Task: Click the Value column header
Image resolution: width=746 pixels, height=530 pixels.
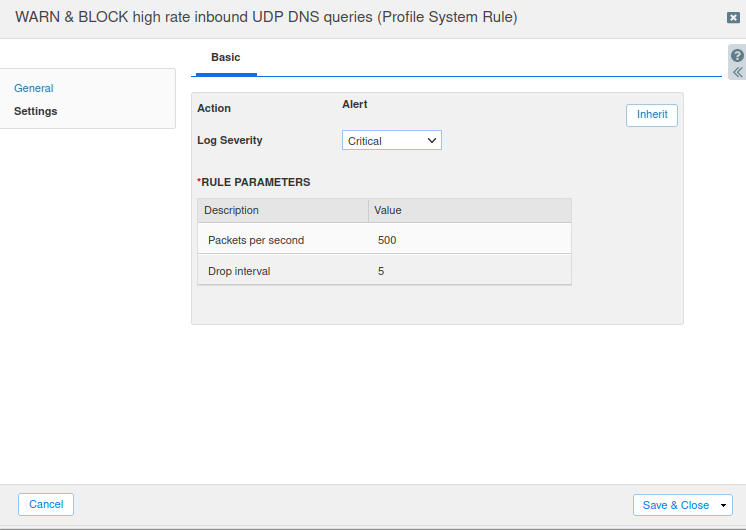Action: click(x=388, y=210)
